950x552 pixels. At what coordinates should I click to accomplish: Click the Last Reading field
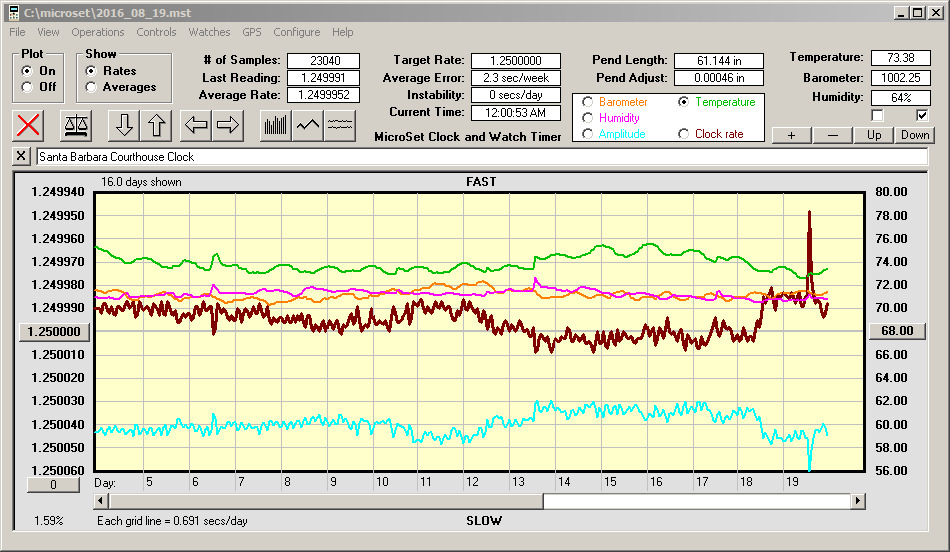324,78
